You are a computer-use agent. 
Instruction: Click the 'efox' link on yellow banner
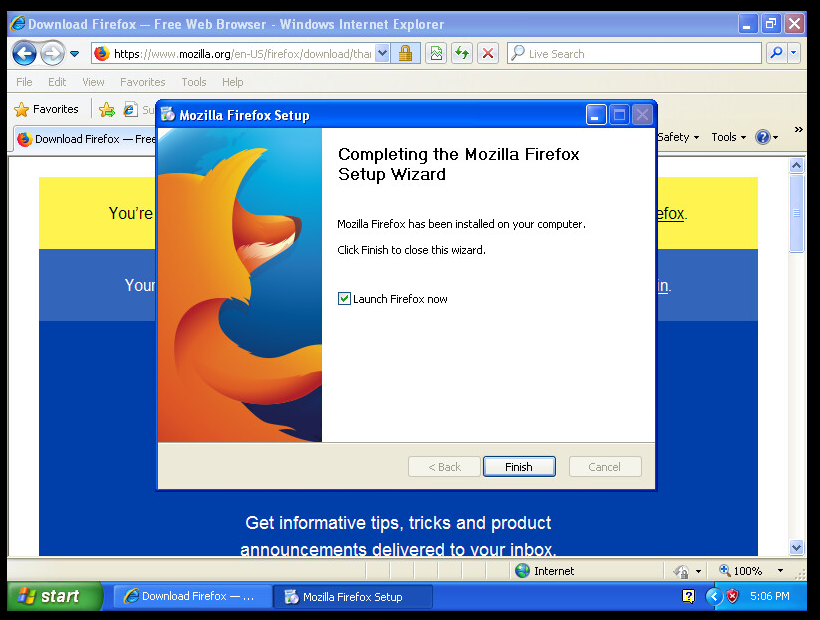point(670,213)
